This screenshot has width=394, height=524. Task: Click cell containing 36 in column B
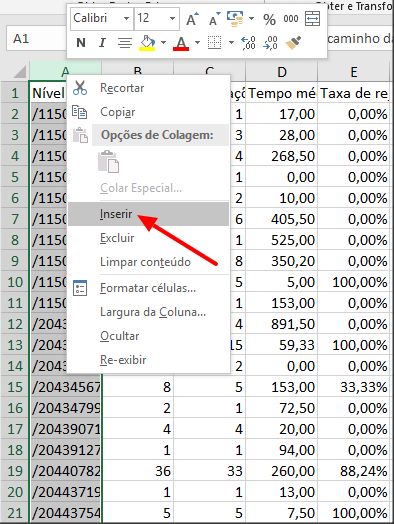(x=138, y=471)
